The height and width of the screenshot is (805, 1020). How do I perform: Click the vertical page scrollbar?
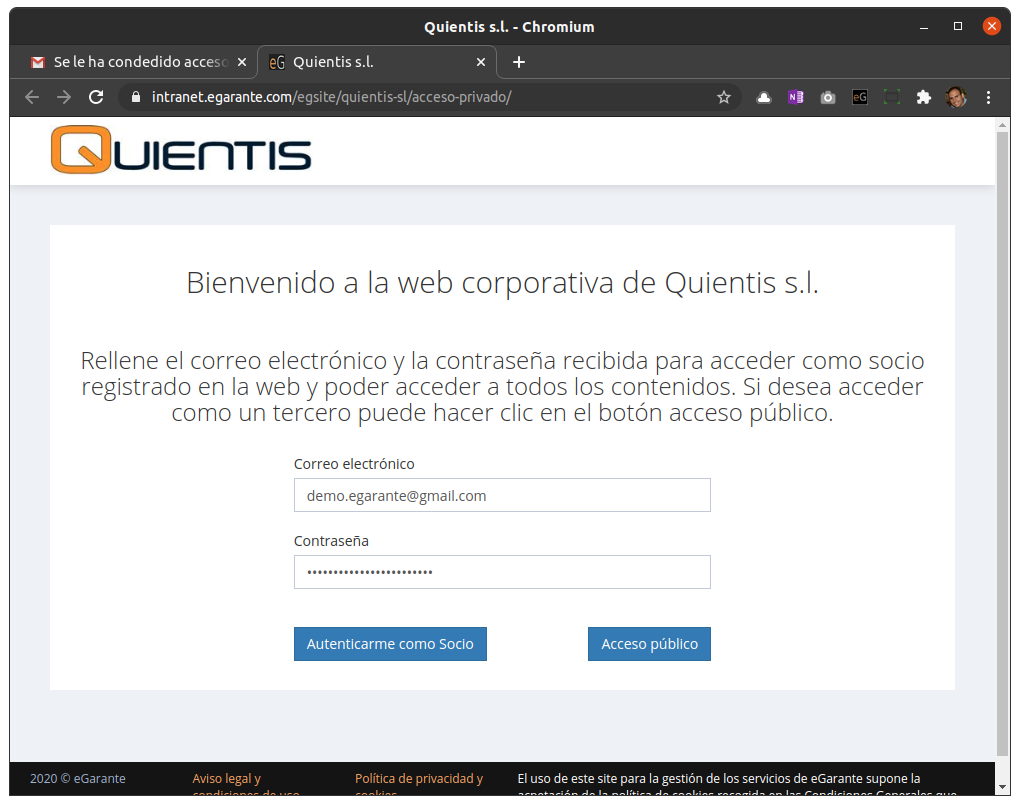tap(1002, 443)
